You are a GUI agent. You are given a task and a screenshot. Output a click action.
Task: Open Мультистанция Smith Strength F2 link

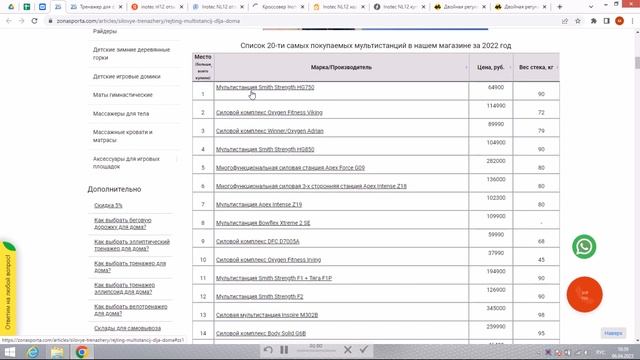(x=260, y=296)
